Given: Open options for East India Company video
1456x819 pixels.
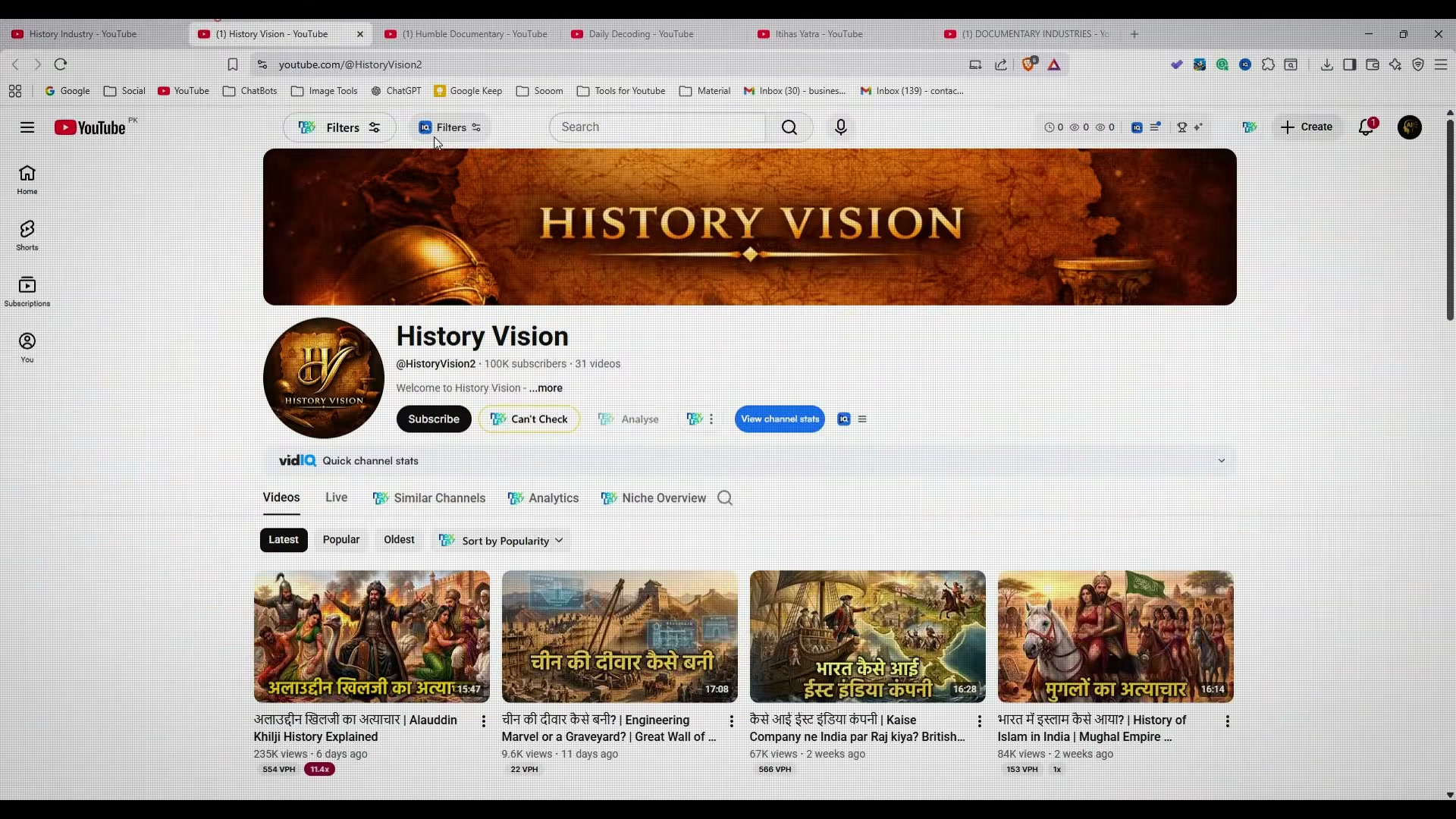Looking at the screenshot, I should 980,721.
